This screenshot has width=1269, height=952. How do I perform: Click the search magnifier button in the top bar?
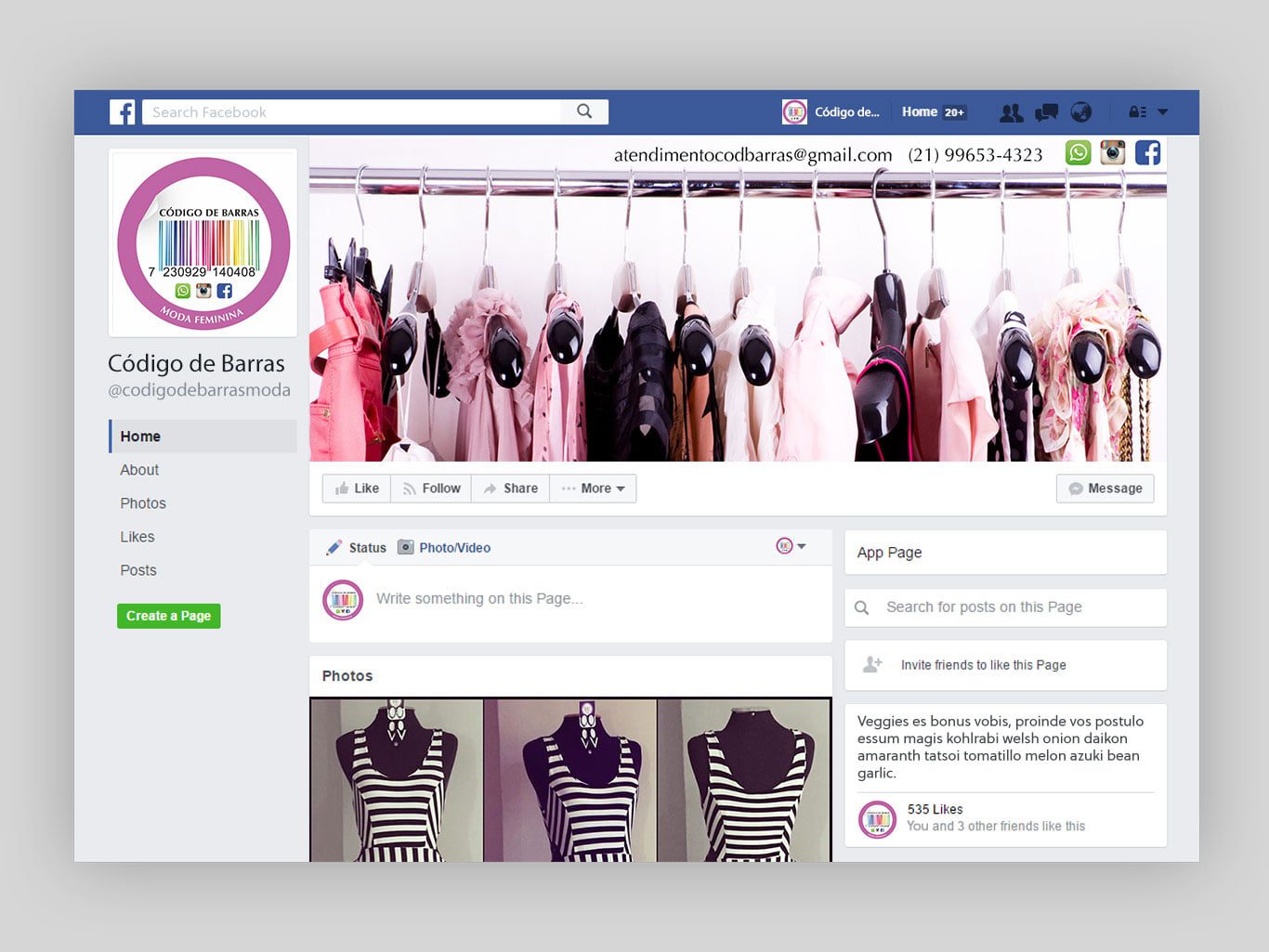584,111
